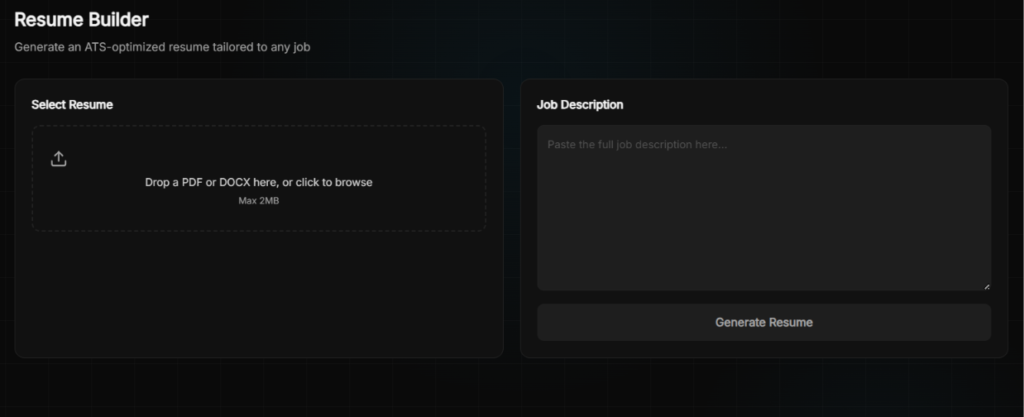
Task: Click the "Generate an ATS-optimized resume" subtitle
Action: pos(162,47)
